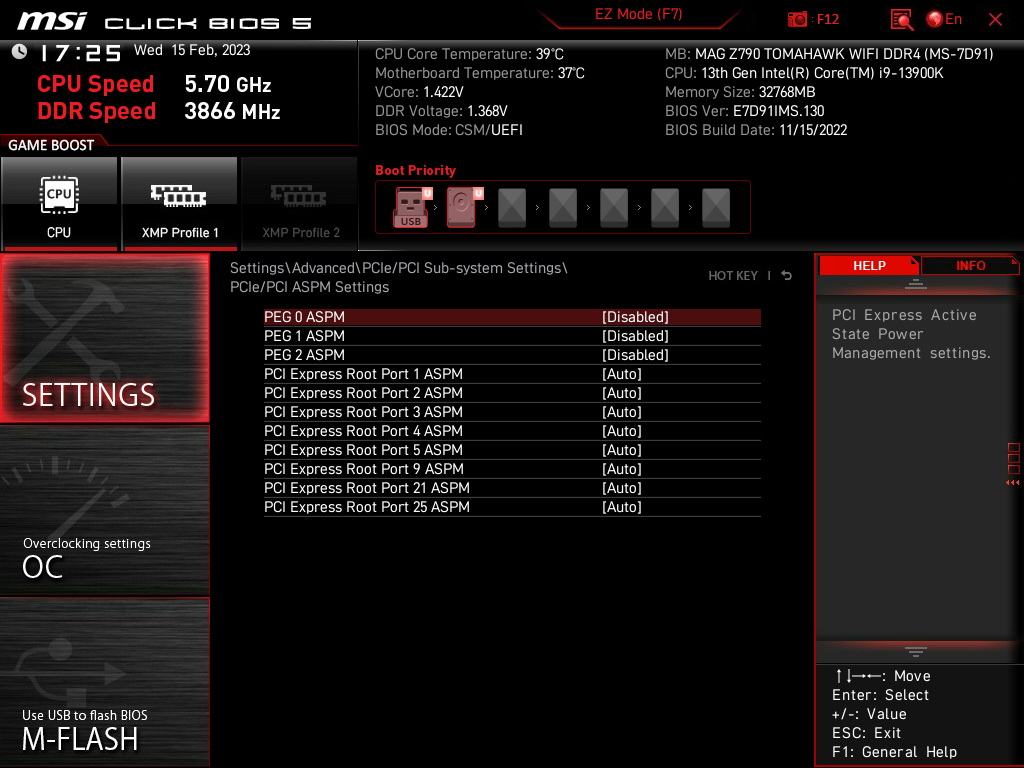Click the date Wed 15 Feb, 2023

192,50
